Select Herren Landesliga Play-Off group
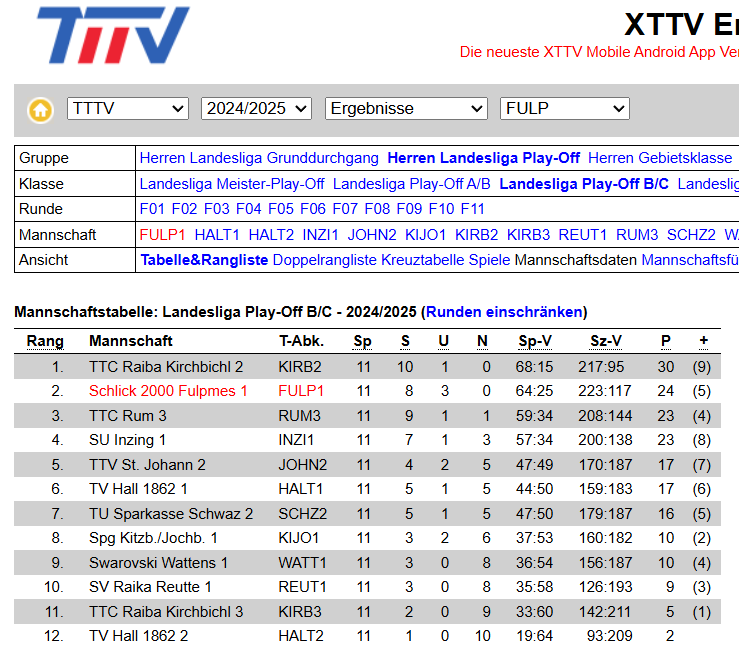739x670 pixels. [x=484, y=158]
